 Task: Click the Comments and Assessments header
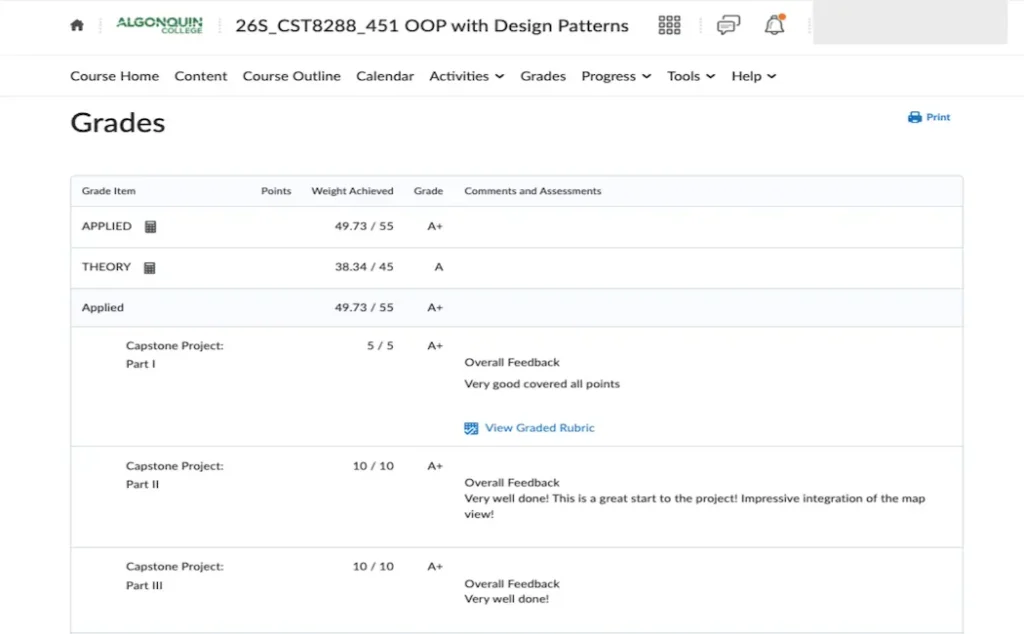pos(532,191)
